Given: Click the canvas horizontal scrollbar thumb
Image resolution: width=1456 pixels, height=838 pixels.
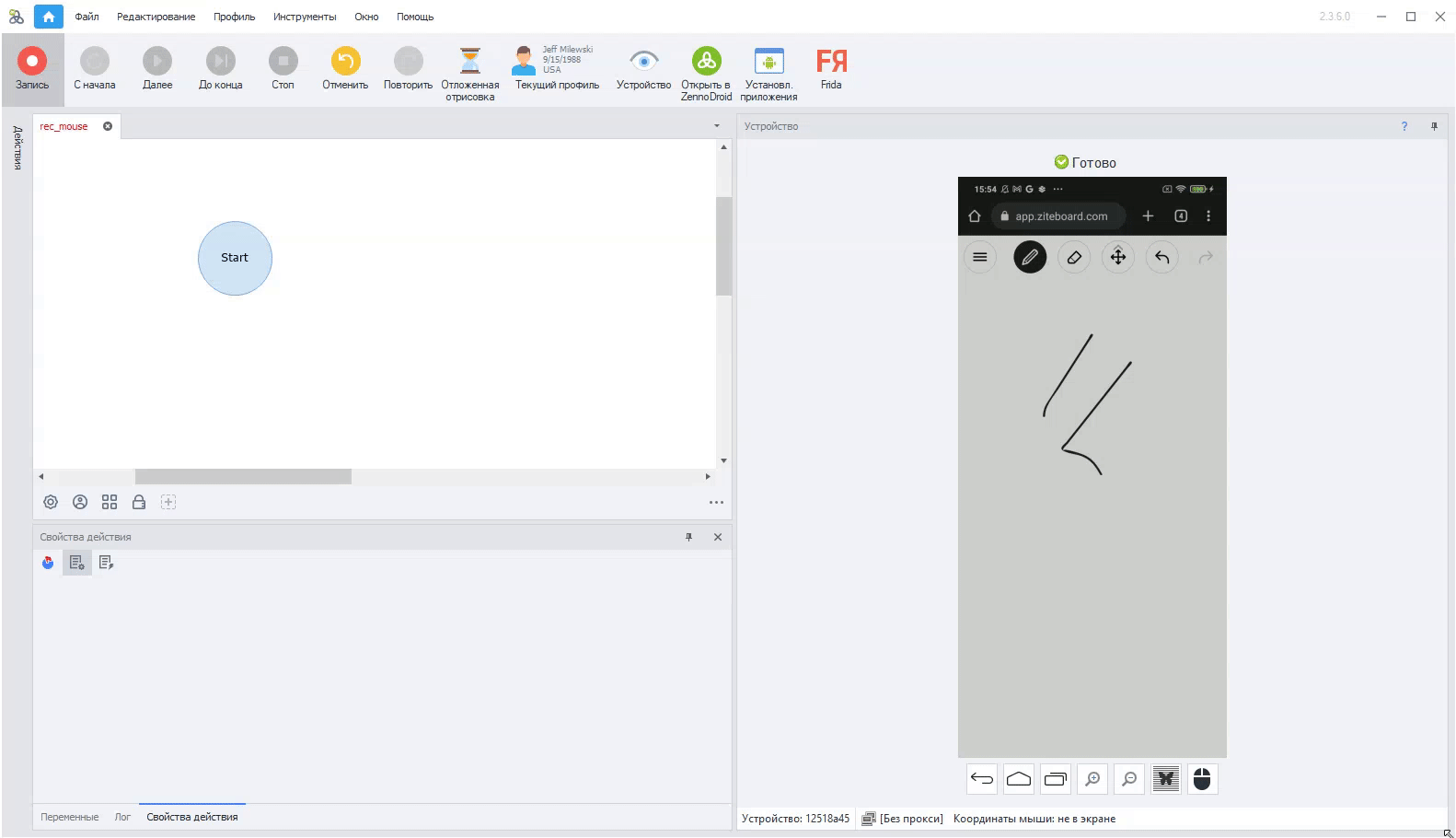Looking at the screenshot, I should (x=243, y=476).
